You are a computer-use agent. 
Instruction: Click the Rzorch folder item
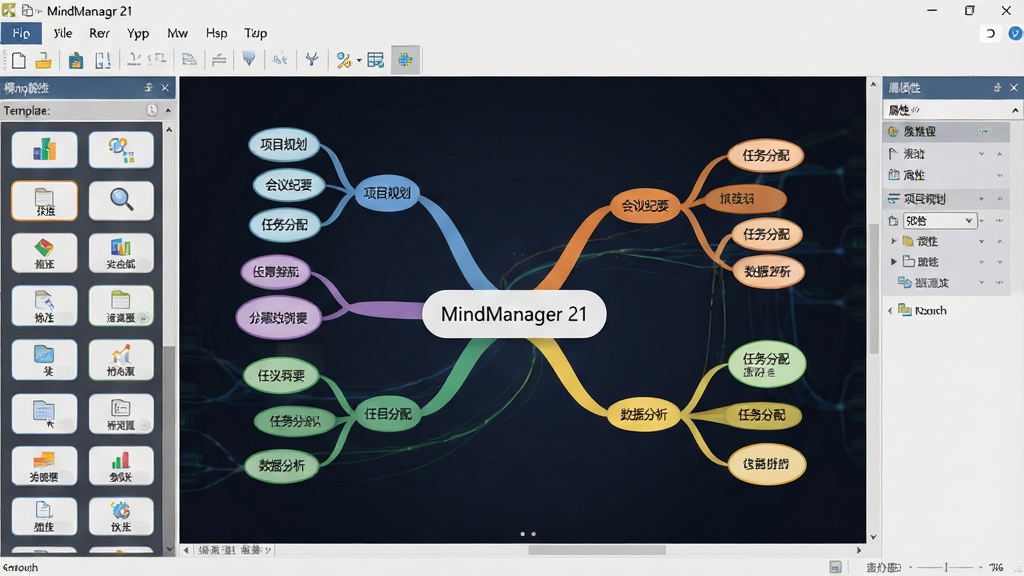(922, 310)
